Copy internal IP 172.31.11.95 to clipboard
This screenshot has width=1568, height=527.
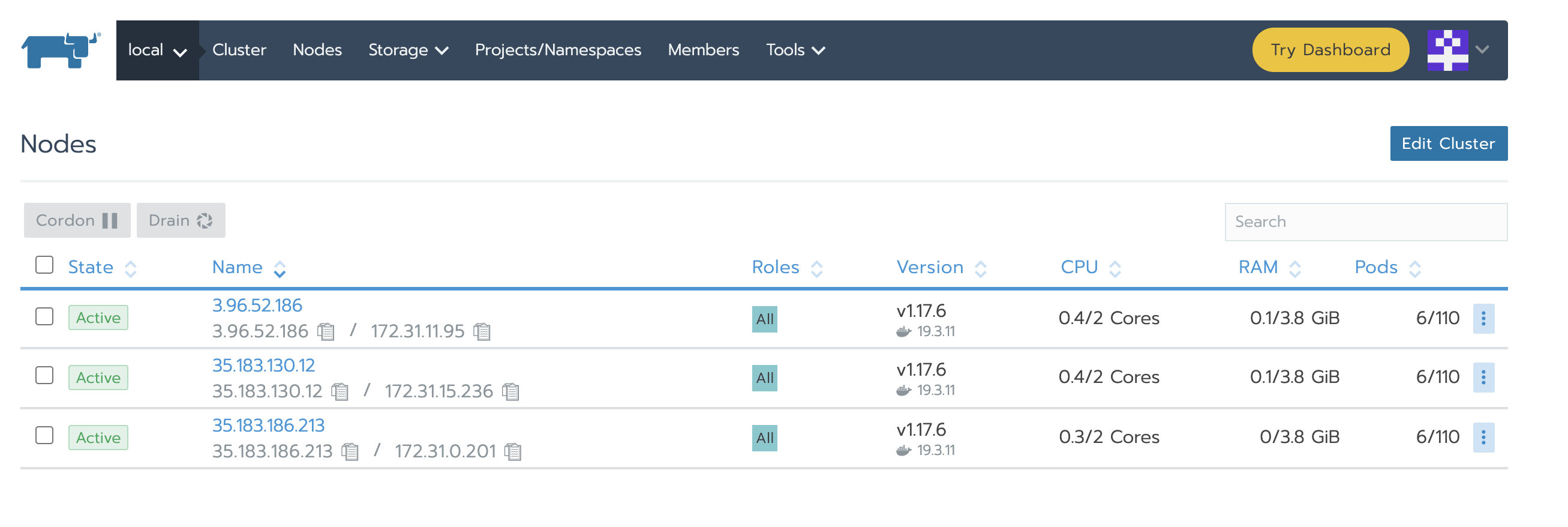(x=482, y=331)
